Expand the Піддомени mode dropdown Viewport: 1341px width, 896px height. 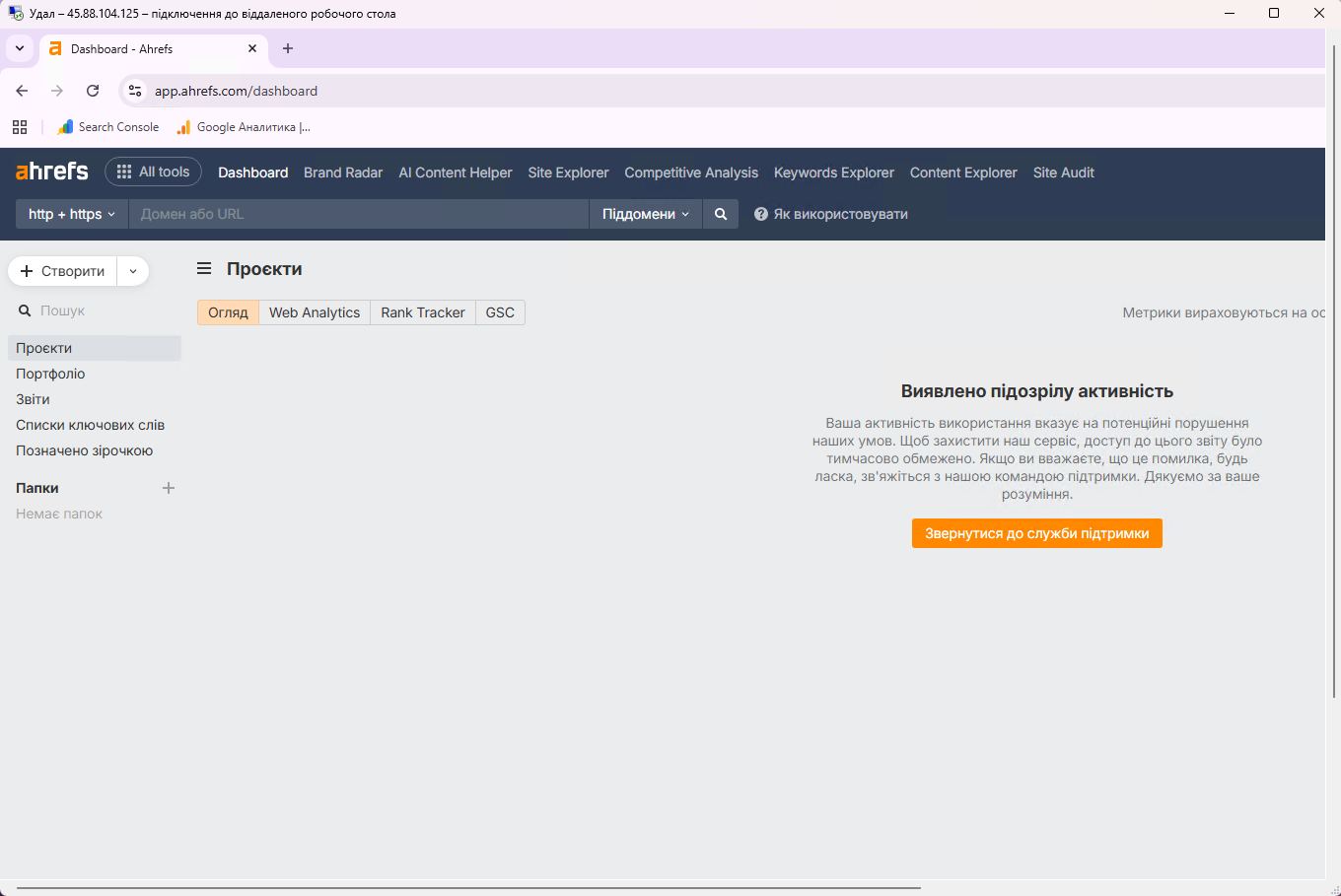tap(646, 214)
